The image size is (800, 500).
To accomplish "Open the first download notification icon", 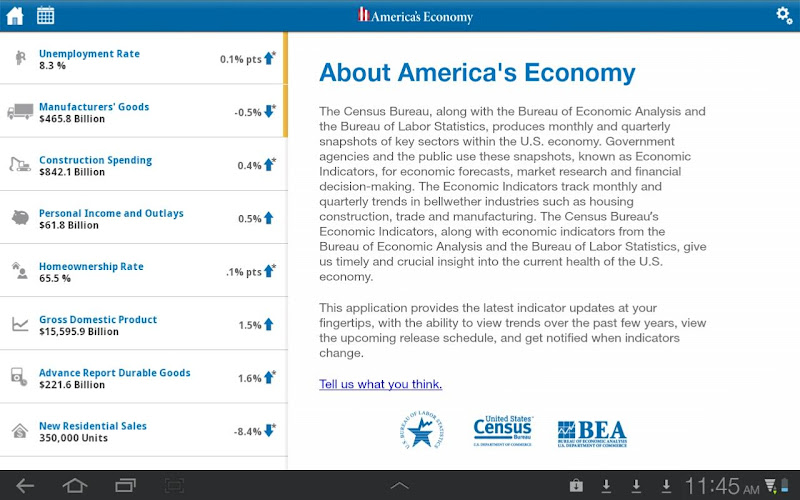I will (x=607, y=486).
